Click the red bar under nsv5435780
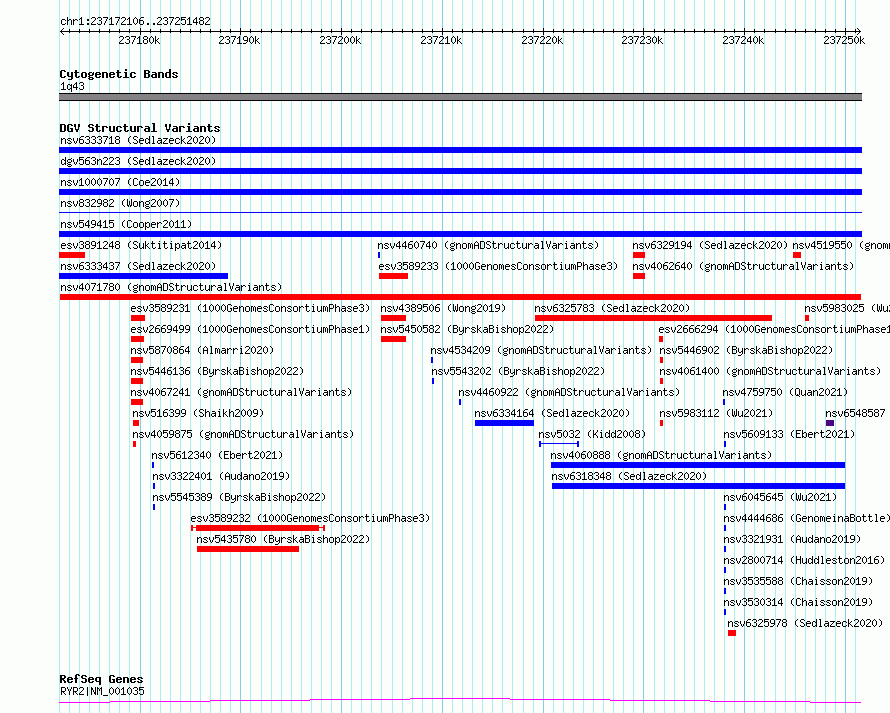The width and height of the screenshot is (890, 713). (x=248, y=550)
